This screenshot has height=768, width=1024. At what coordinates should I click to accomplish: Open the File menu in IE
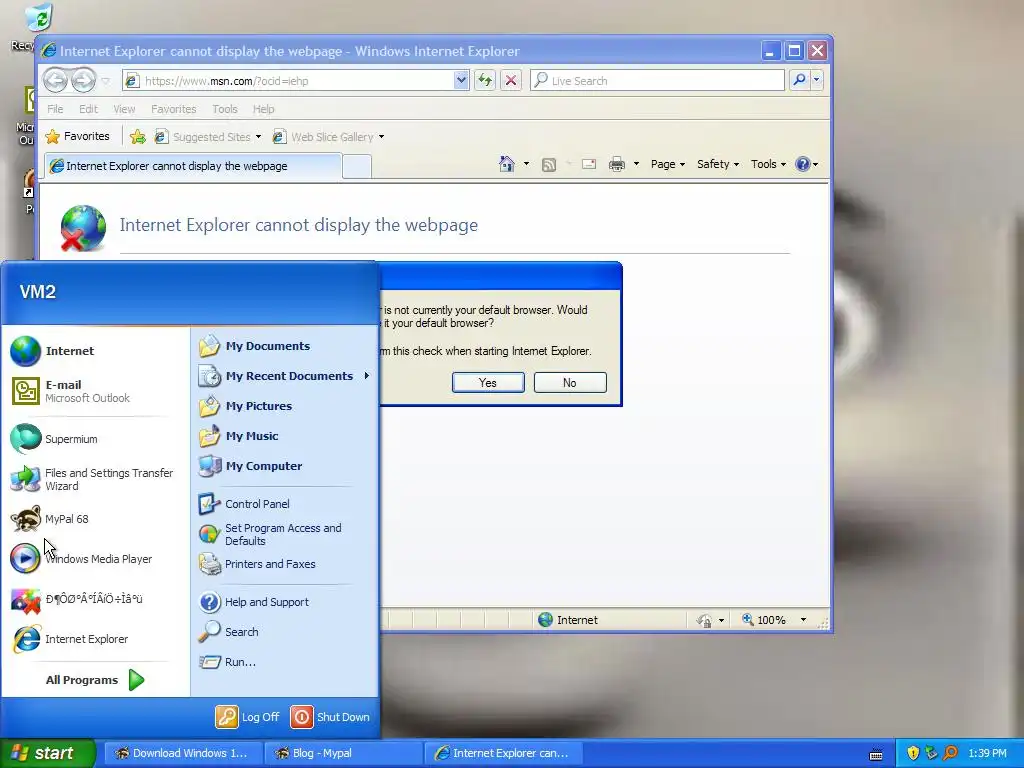pyautogui.click(x=55, y=109)
